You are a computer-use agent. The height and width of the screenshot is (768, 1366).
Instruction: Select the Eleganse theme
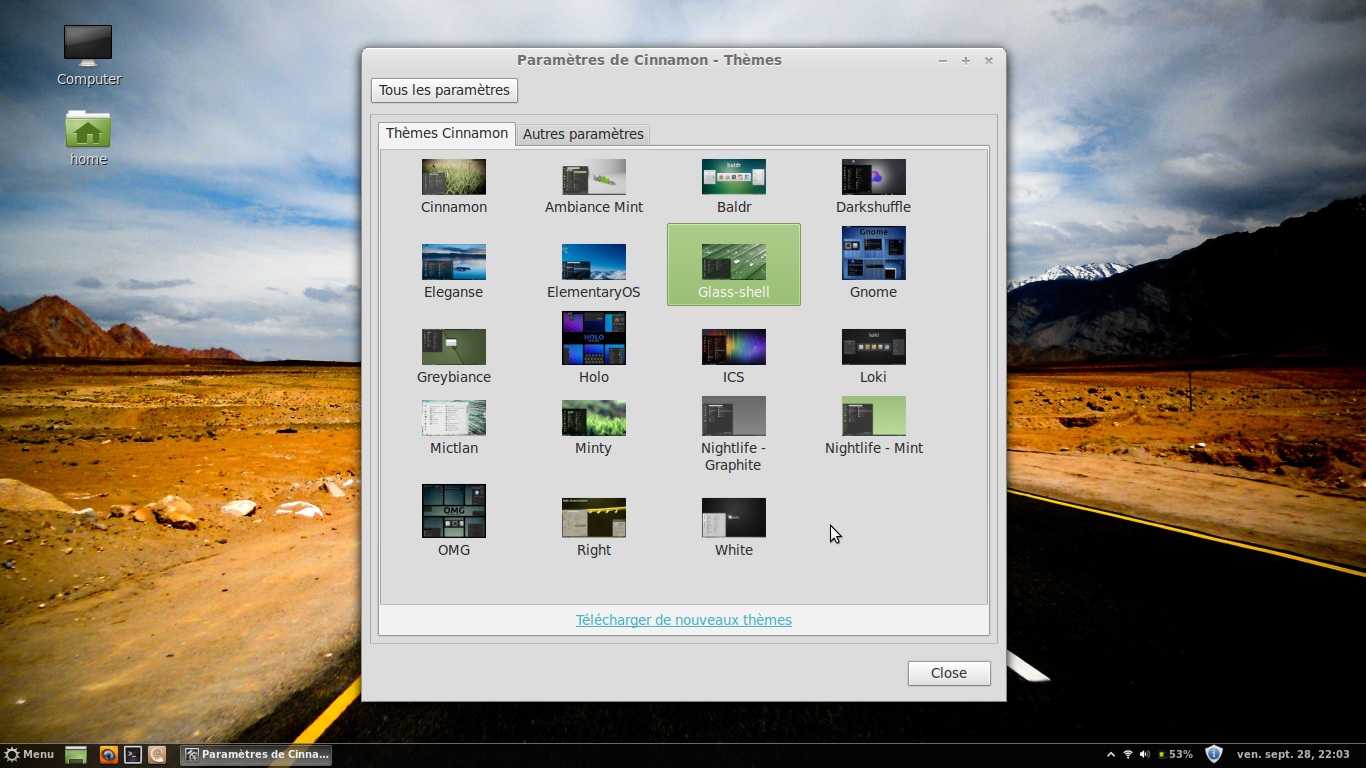pos(454,272)
